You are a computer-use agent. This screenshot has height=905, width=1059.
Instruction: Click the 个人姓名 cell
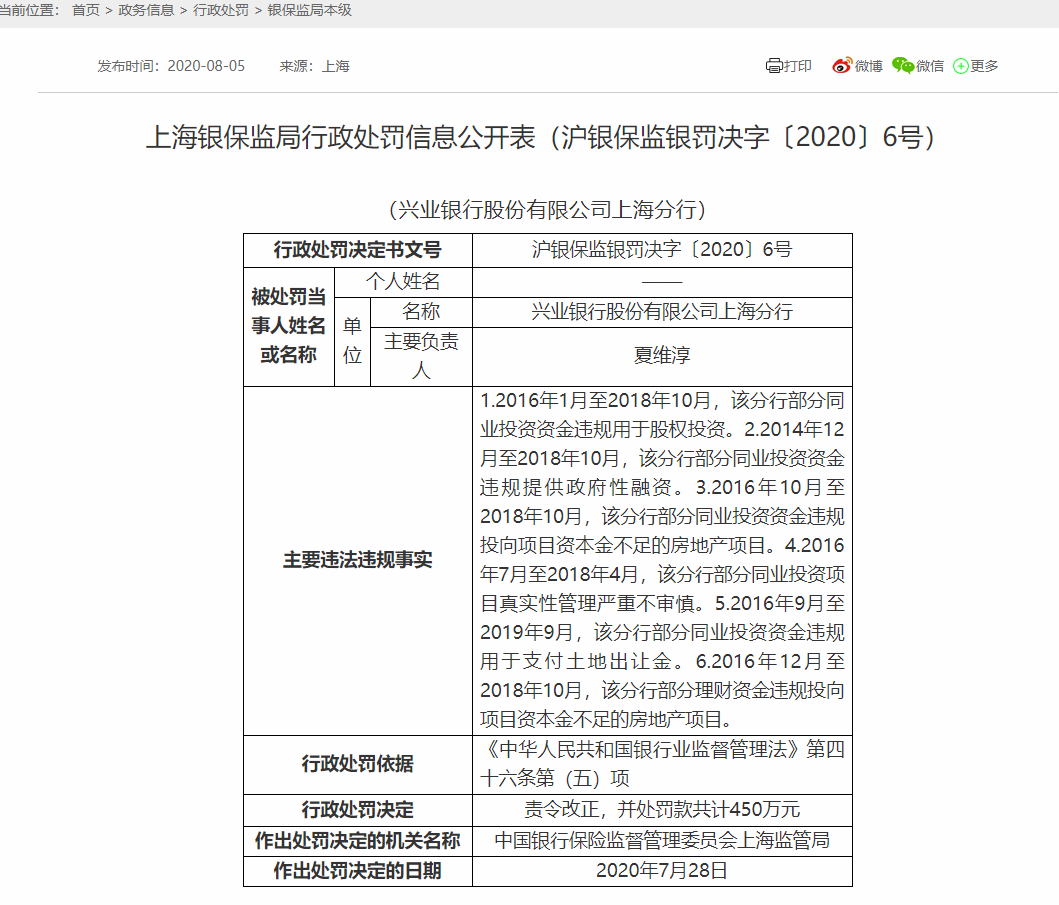[x=403, y=282]
